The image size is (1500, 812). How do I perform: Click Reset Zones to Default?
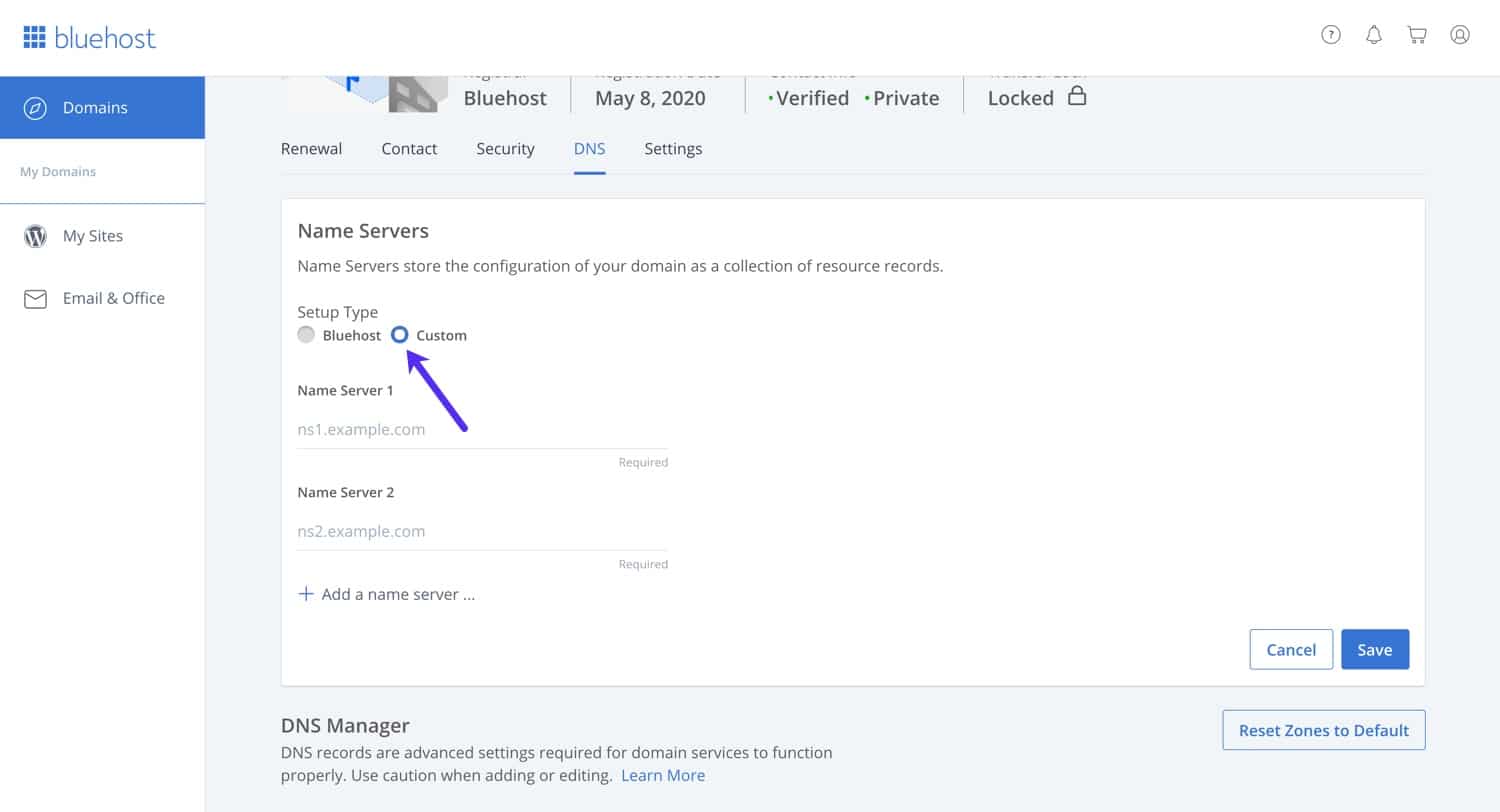1323,730
